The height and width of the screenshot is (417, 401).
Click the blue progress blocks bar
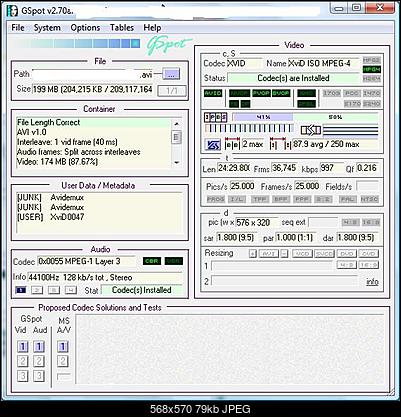click(x=76, y=44)
